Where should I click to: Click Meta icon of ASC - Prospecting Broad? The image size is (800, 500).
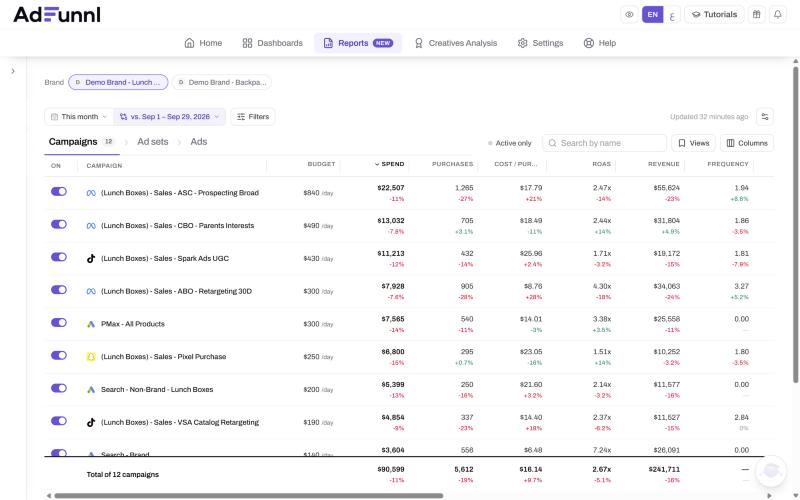point(91,193)
